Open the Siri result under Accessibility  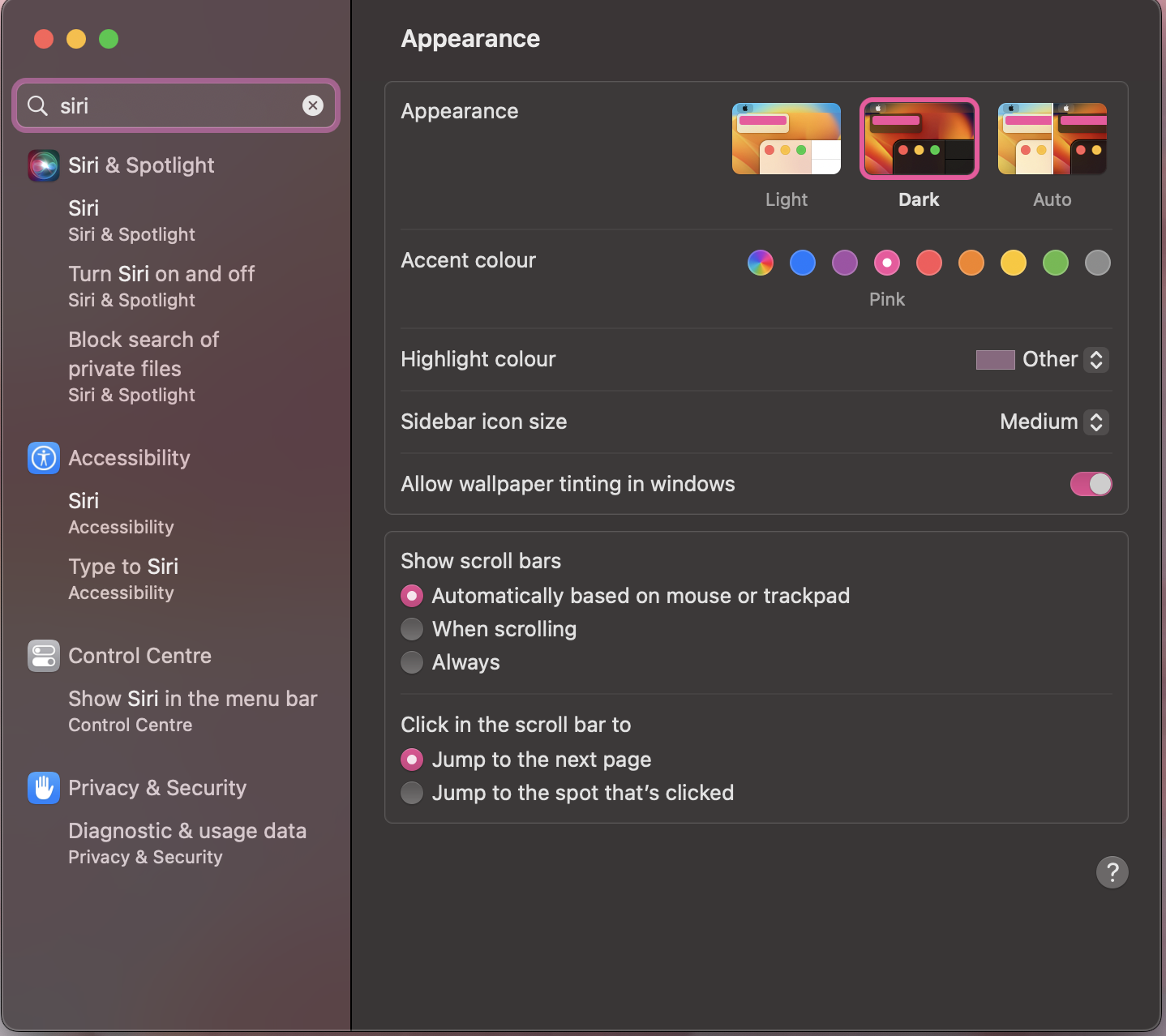pyautogui.click(x=122, y=513)
